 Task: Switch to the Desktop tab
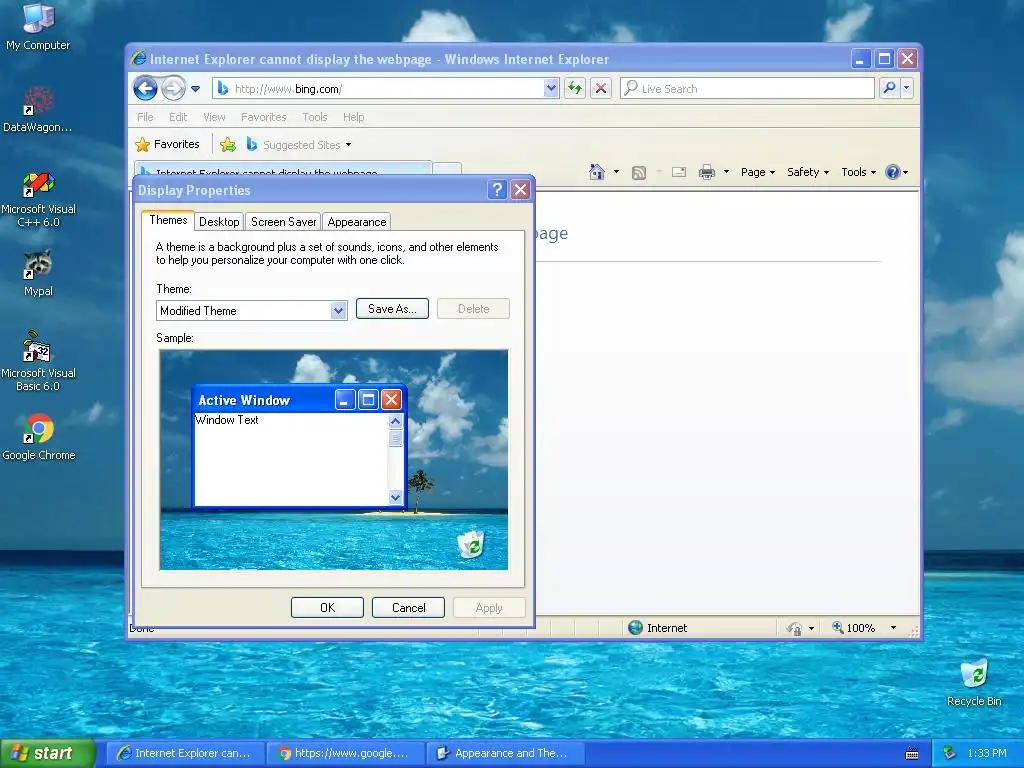click(x=219, y=222)
